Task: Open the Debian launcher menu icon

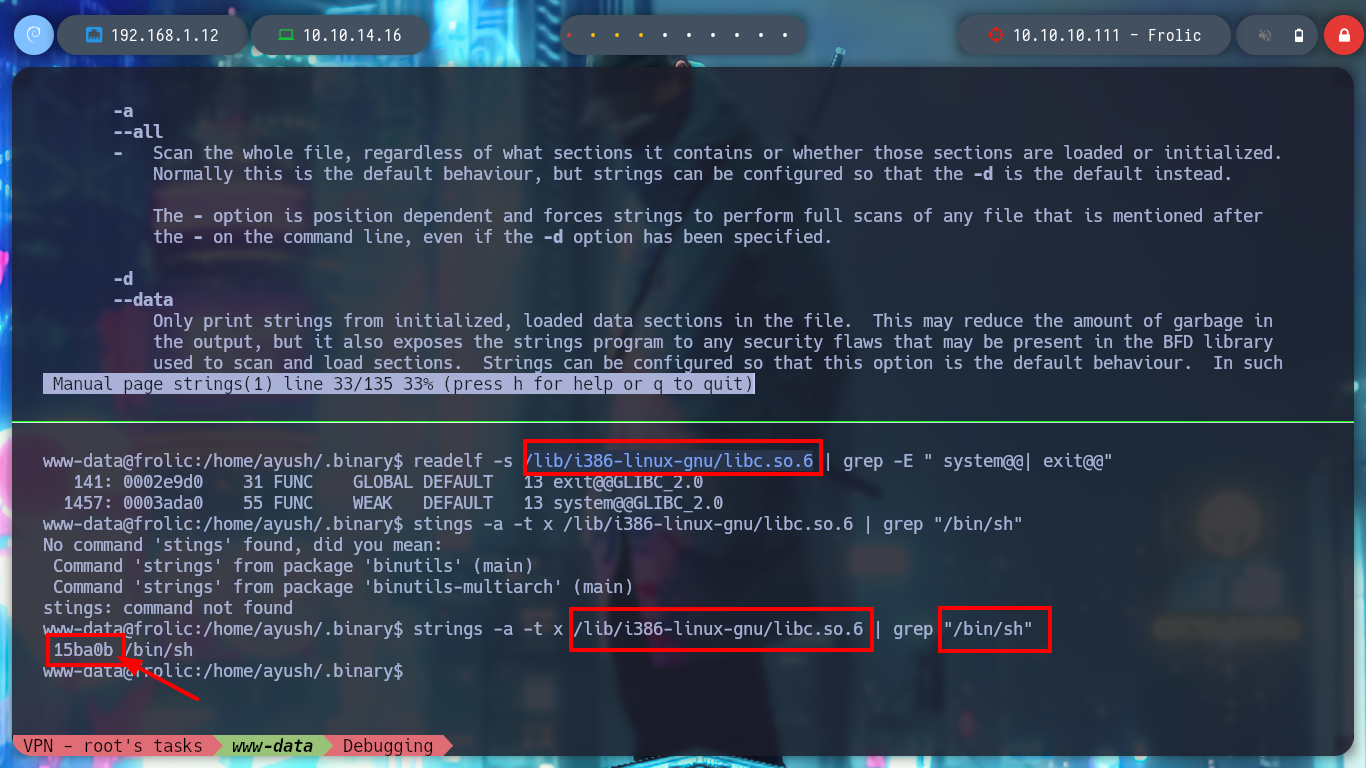Action: pyautogui.click(x=33, y=35)
